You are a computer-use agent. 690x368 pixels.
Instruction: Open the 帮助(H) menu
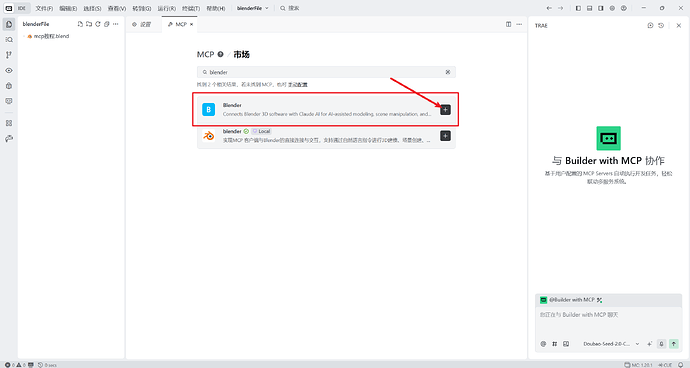tap(216, 8)
